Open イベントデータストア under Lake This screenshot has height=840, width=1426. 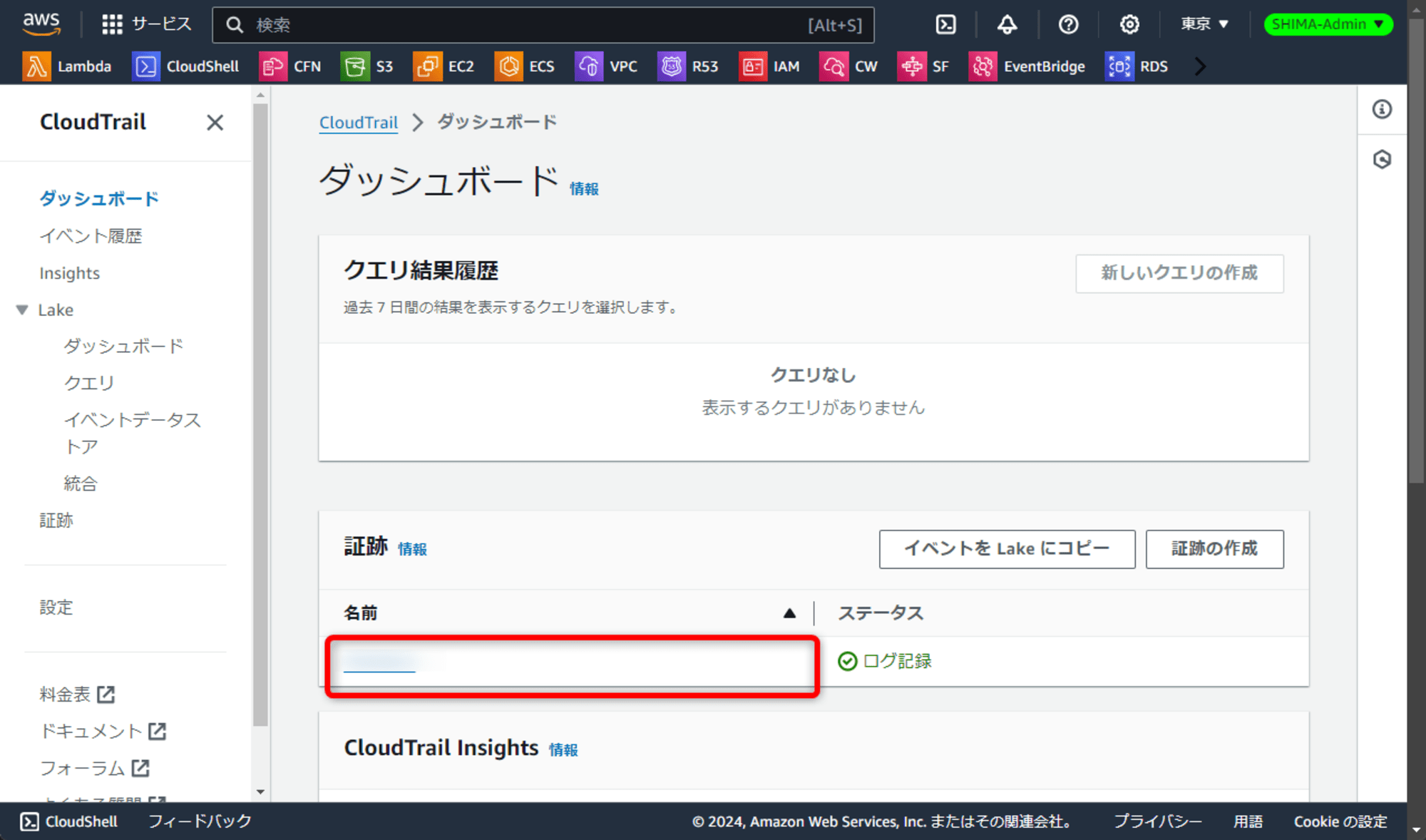click(133, 433)
